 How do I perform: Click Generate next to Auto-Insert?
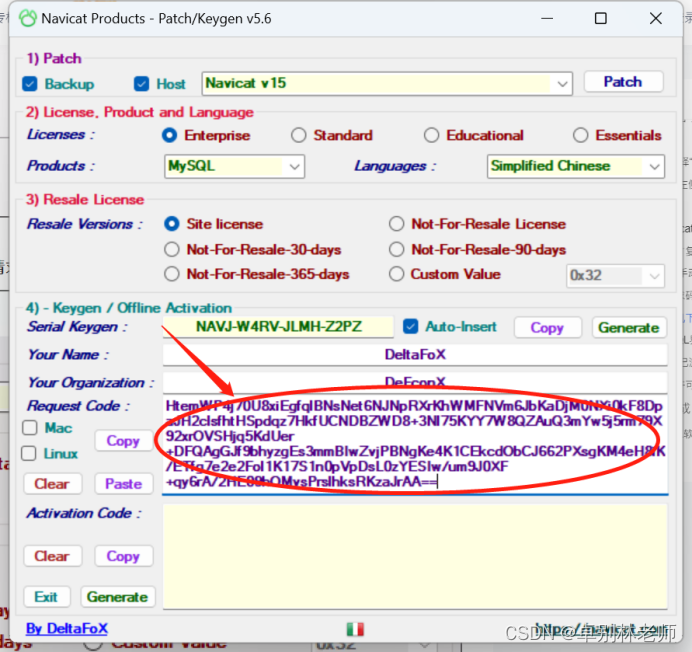point(629,328)
